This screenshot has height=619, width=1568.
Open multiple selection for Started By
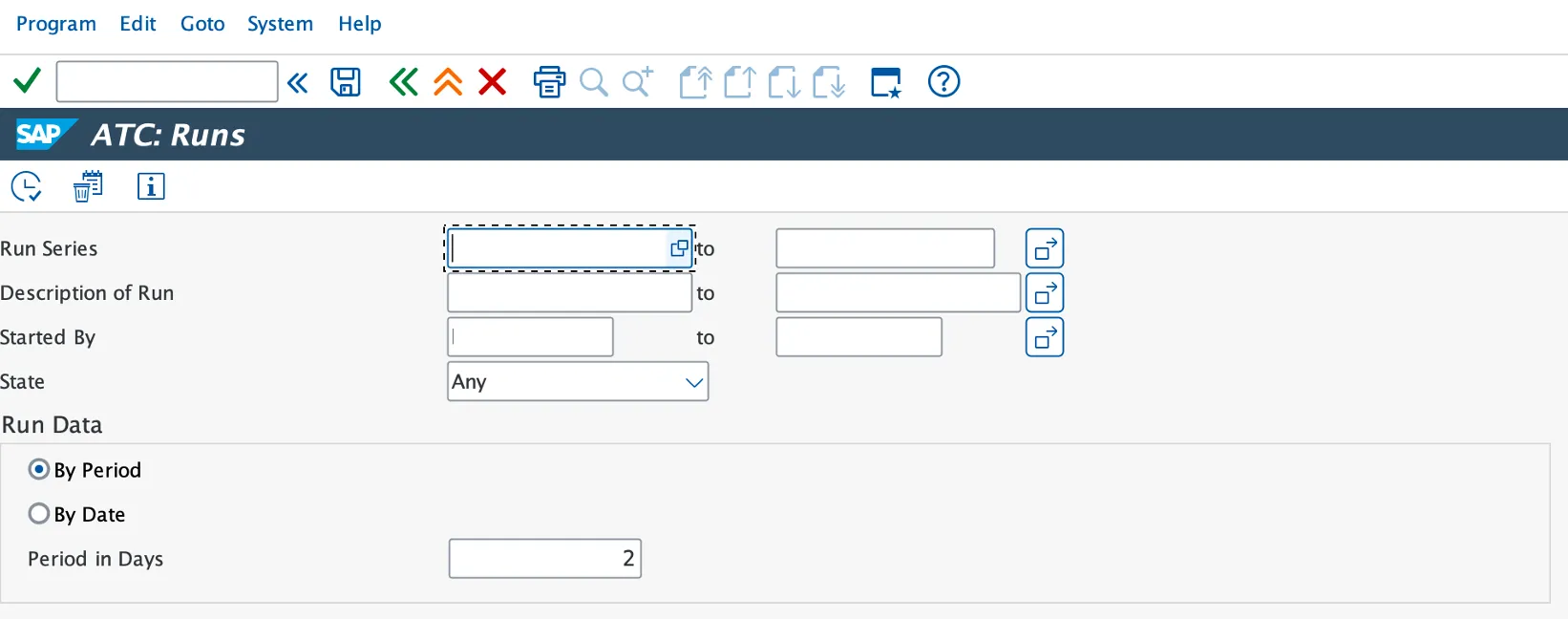pyautogui.click(x=1045, y=337)
